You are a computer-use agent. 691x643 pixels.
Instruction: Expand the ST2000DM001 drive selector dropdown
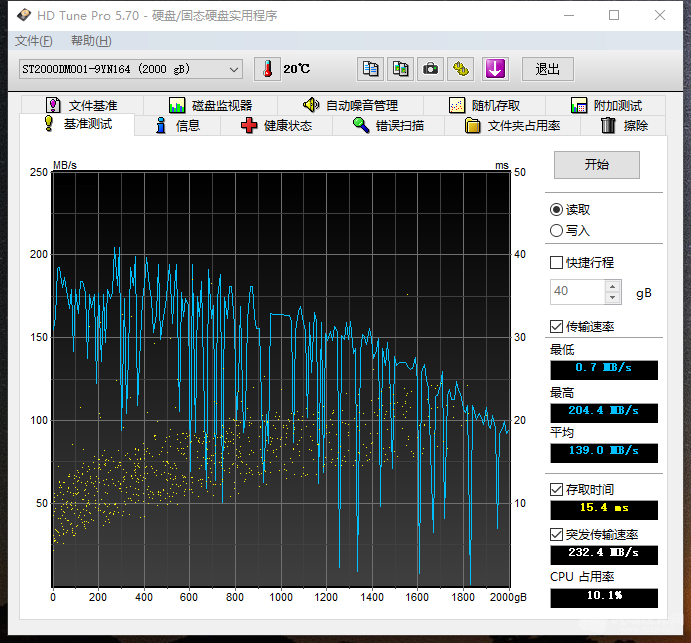[131, 69]
